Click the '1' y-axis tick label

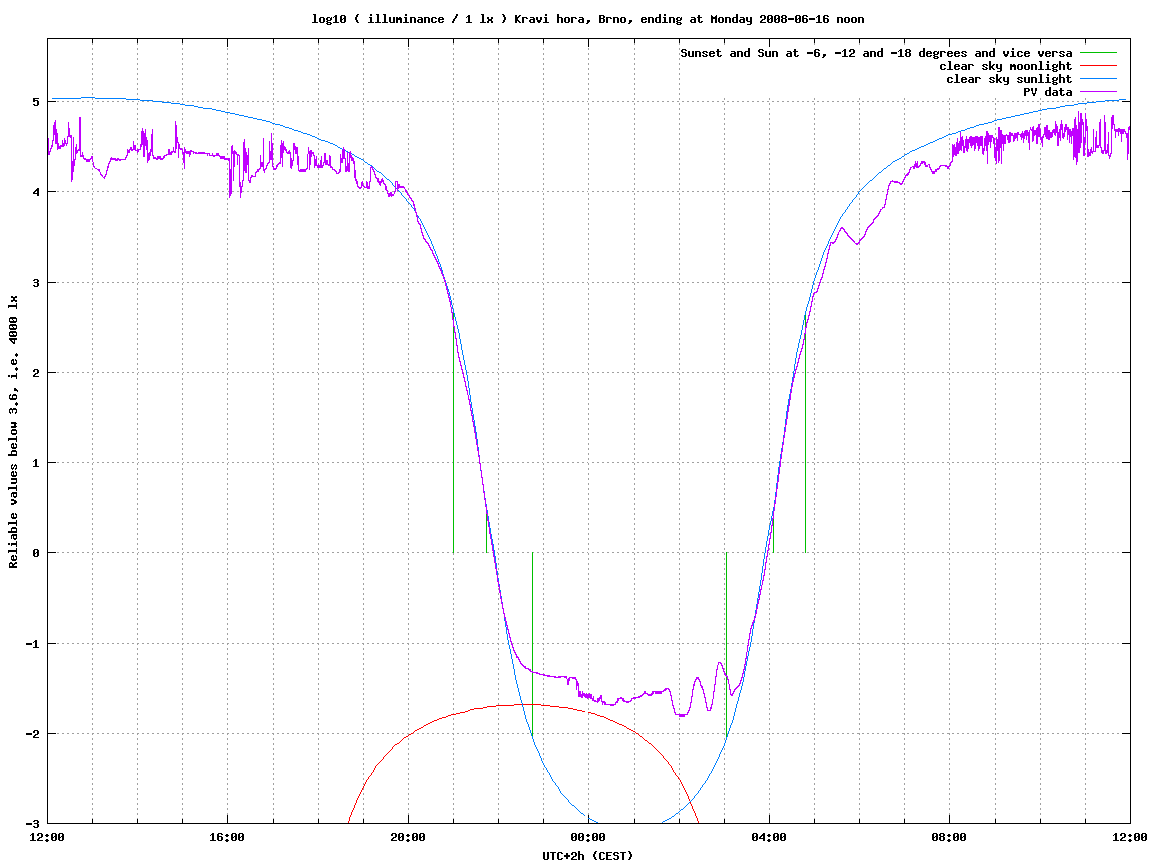coord(36,463)
